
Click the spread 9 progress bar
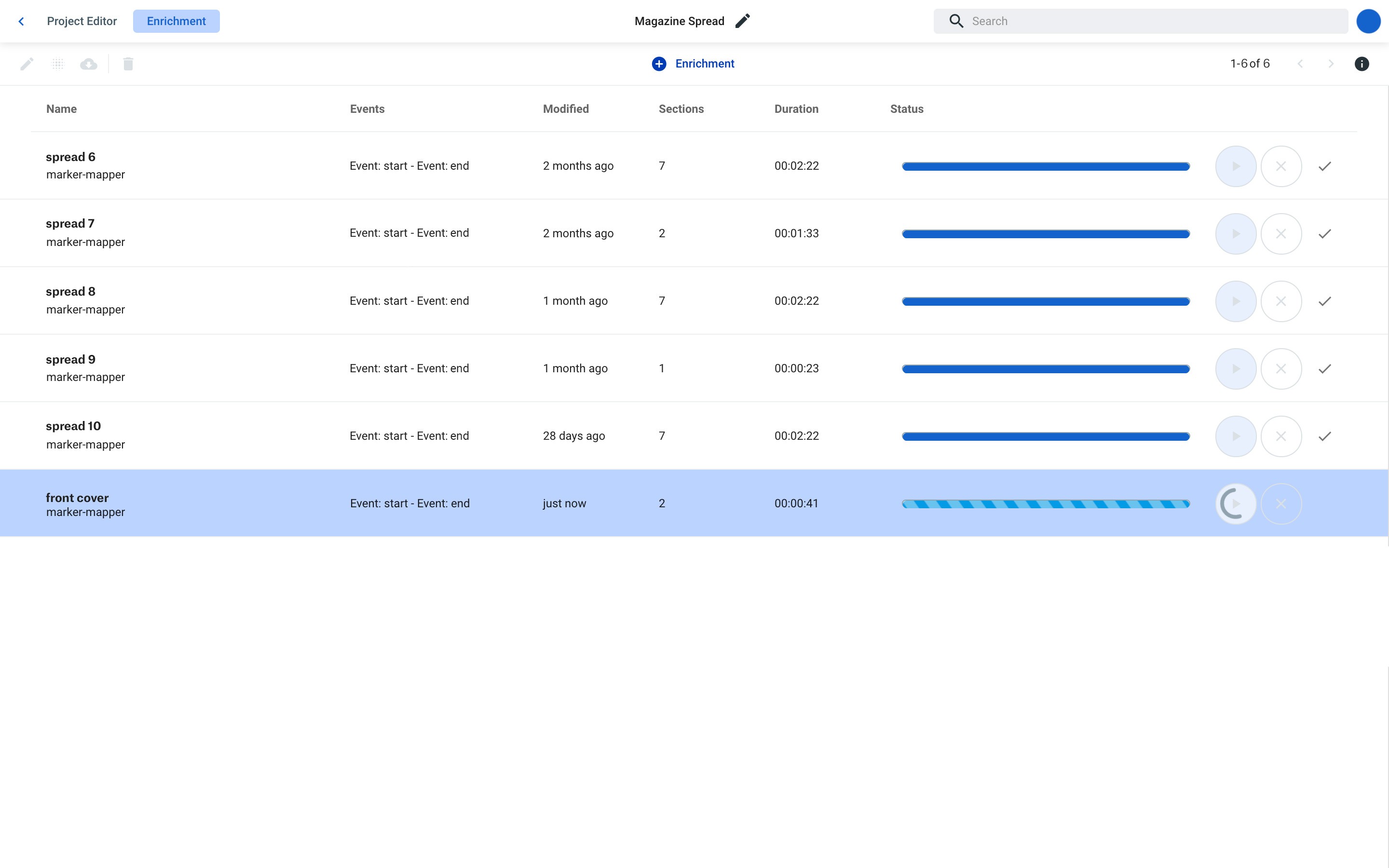point(1045,369)
